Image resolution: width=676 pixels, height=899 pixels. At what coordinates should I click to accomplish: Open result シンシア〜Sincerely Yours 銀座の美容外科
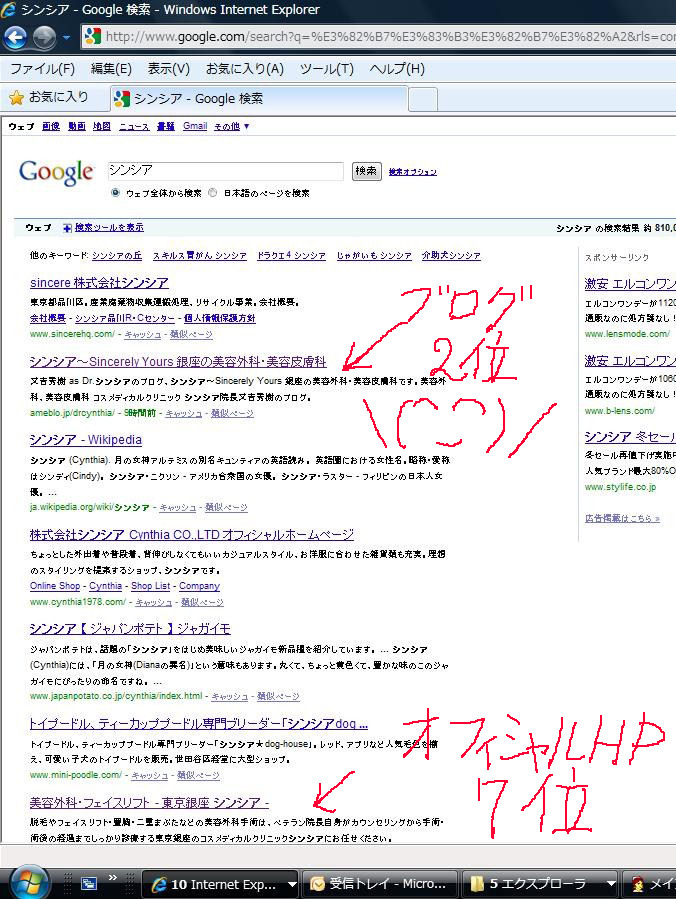(x=178, y=362)
